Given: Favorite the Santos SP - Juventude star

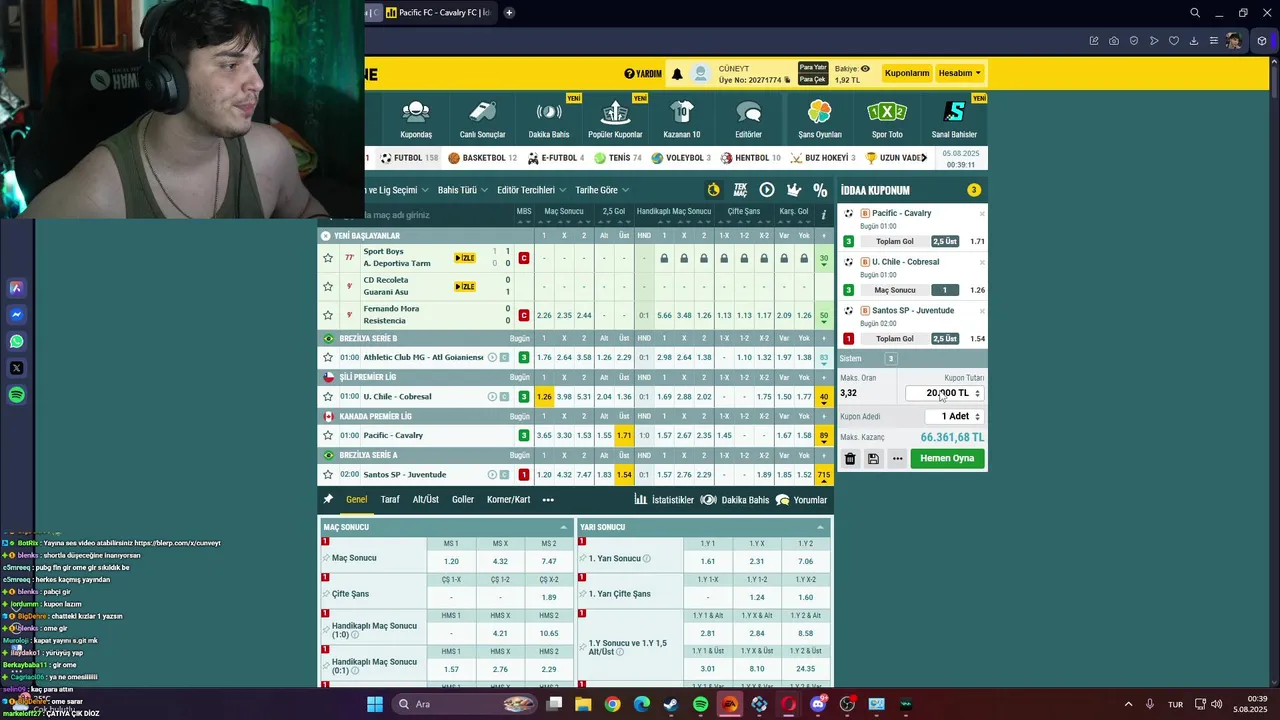Looking at the screenshot, I should tap(328, 475).
